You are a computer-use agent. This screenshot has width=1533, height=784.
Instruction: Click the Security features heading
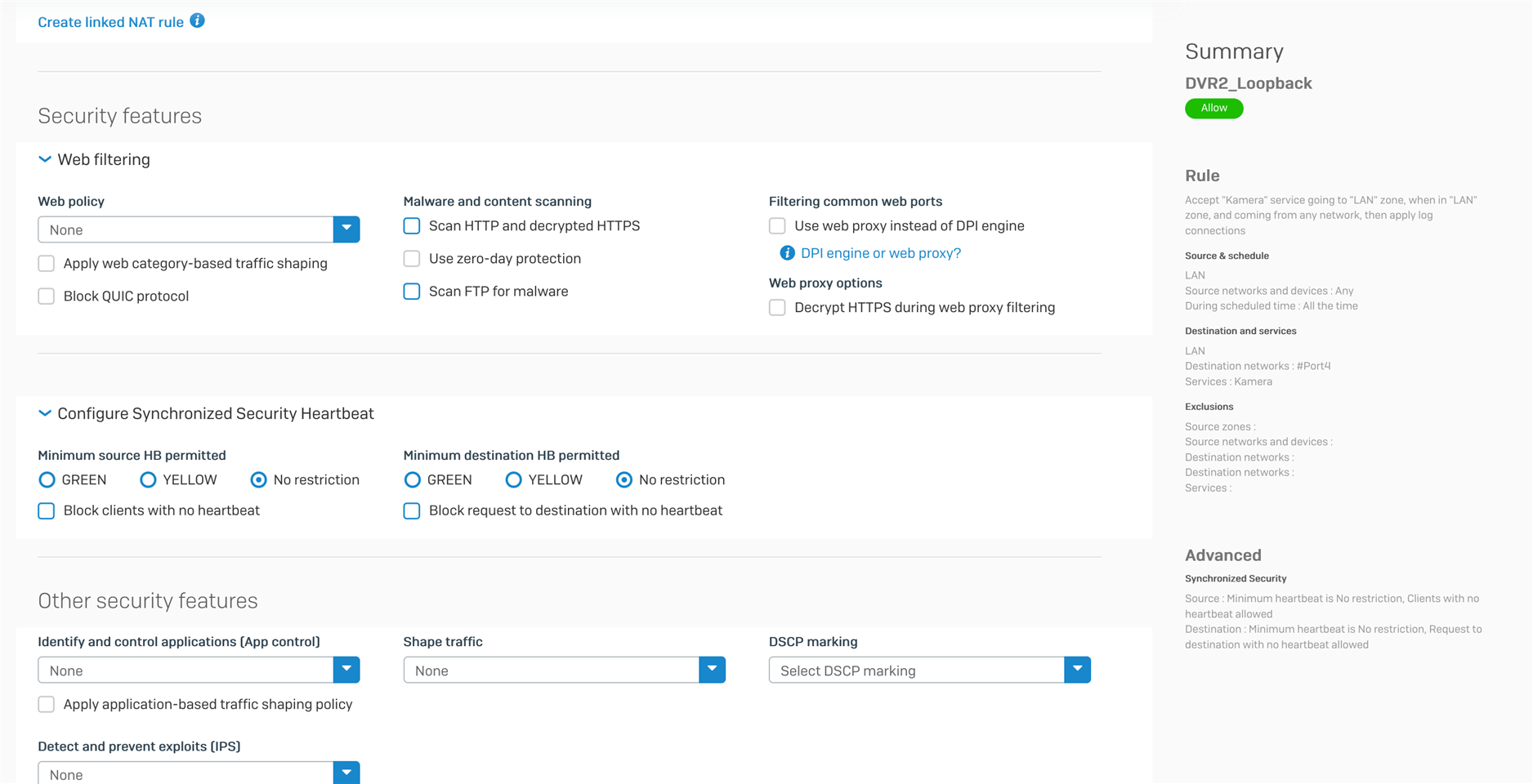[x=119, y=116]
